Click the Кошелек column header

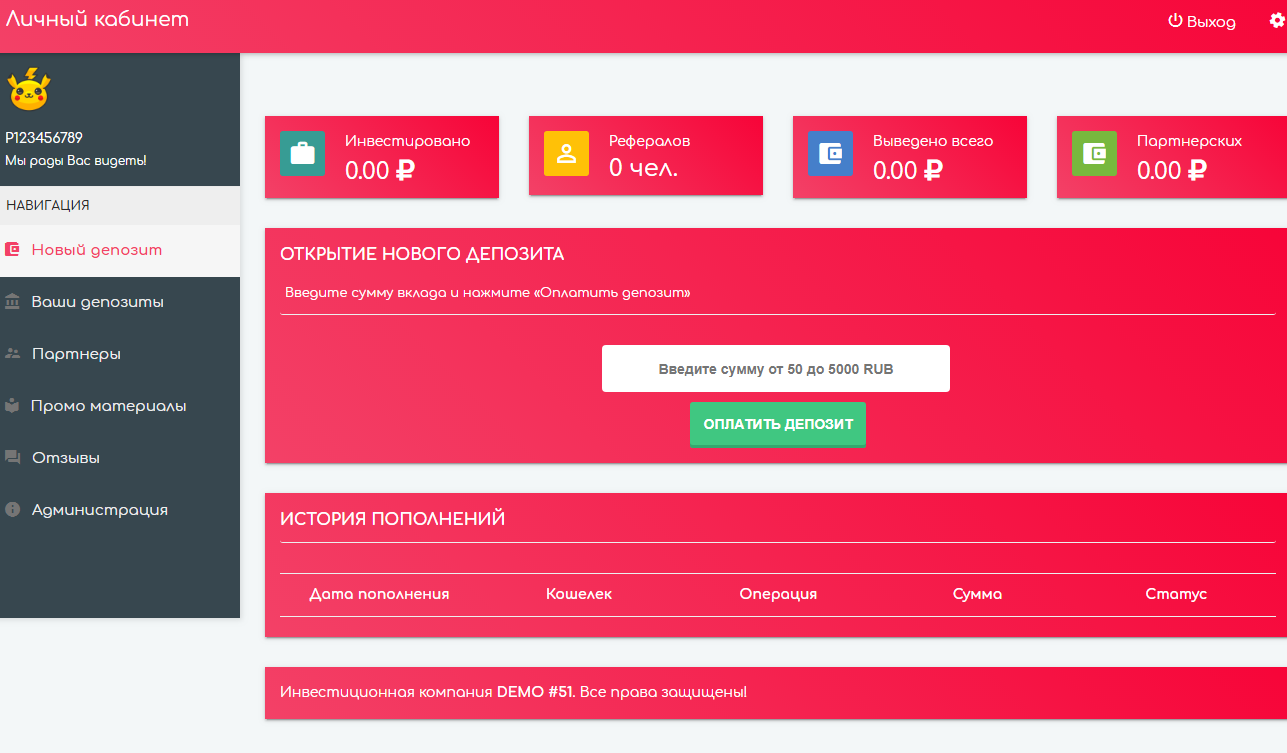(x=579, y=594)
